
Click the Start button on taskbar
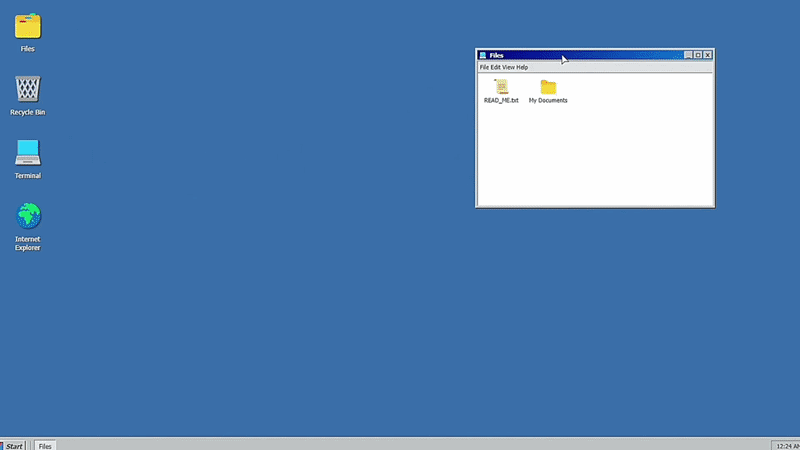tap(12, 445)
